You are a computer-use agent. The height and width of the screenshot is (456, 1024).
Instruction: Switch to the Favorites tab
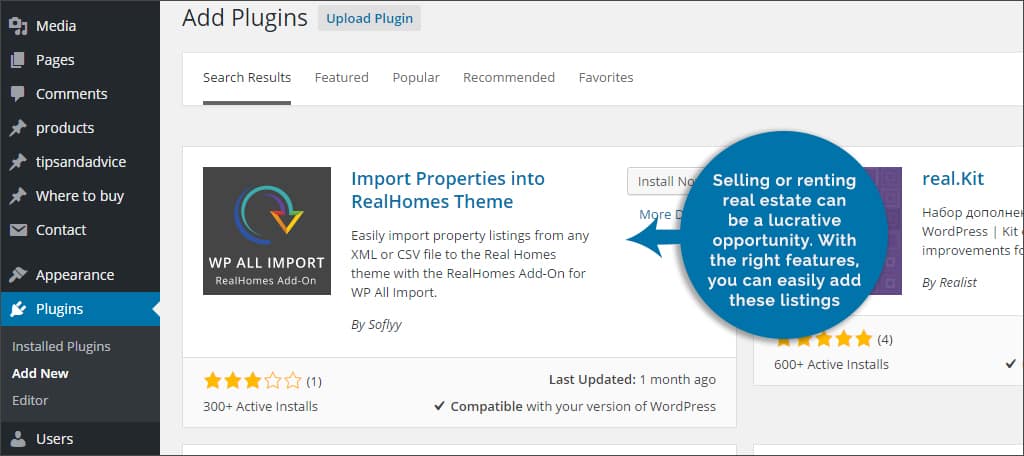point(606,78)
